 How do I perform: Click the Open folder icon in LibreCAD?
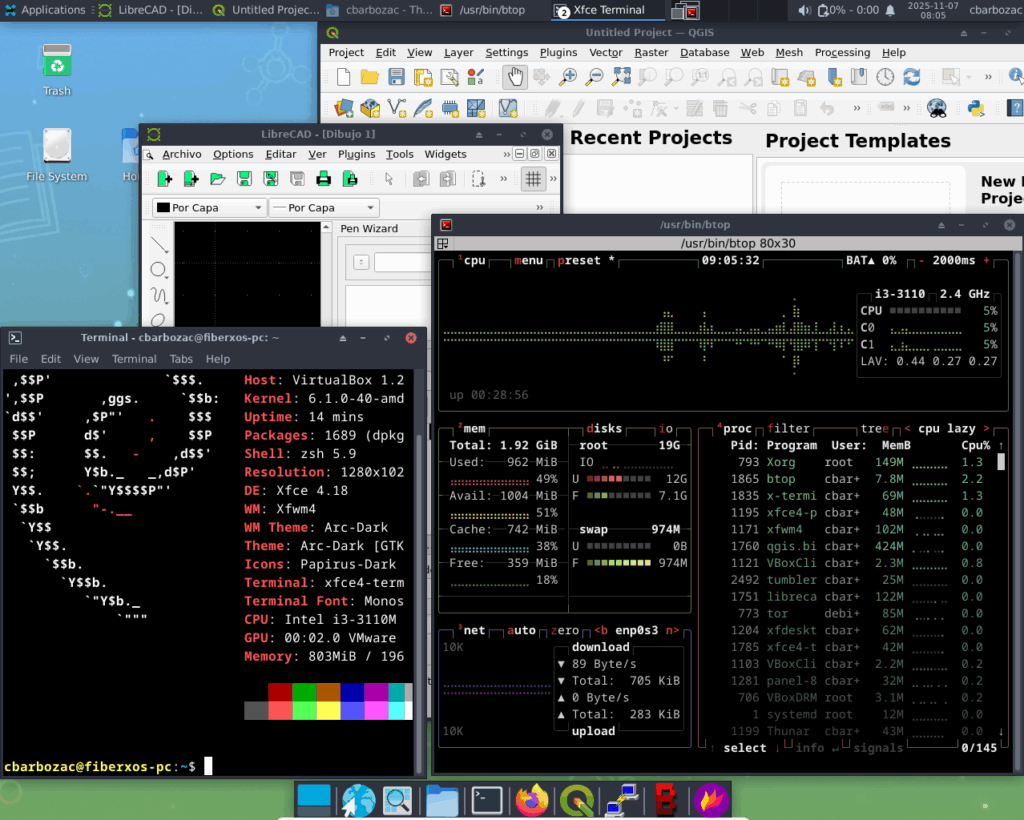pyautogui.click(x=217, y=179)
